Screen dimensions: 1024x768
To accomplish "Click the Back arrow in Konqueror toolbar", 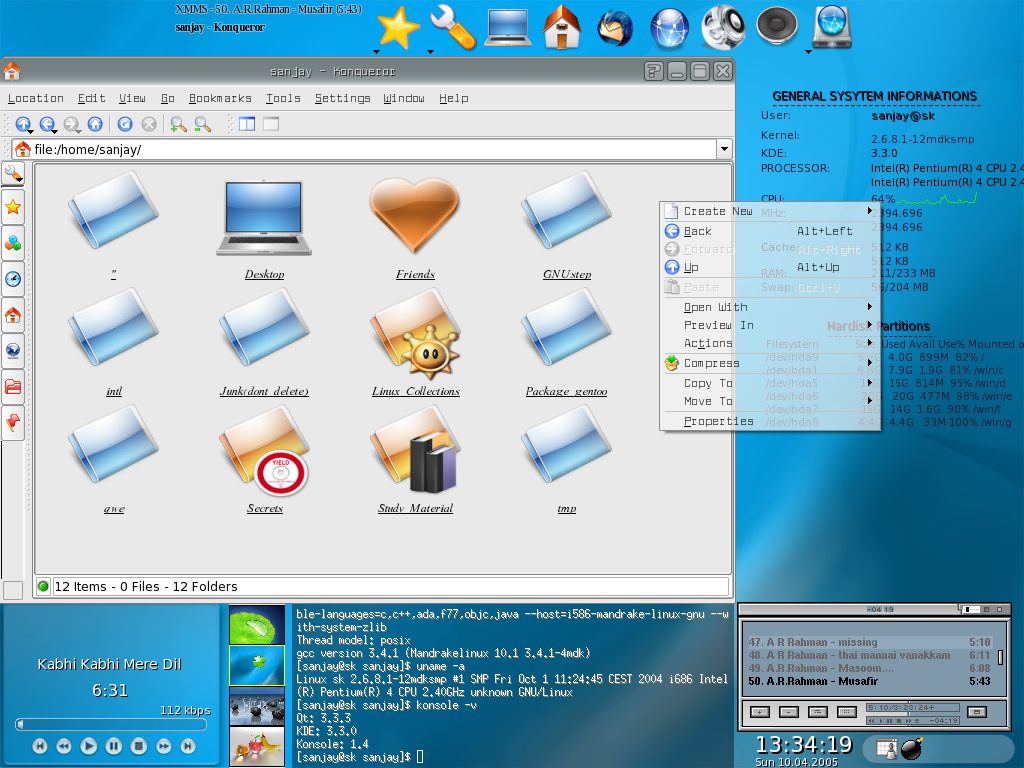I will [46, 123].
